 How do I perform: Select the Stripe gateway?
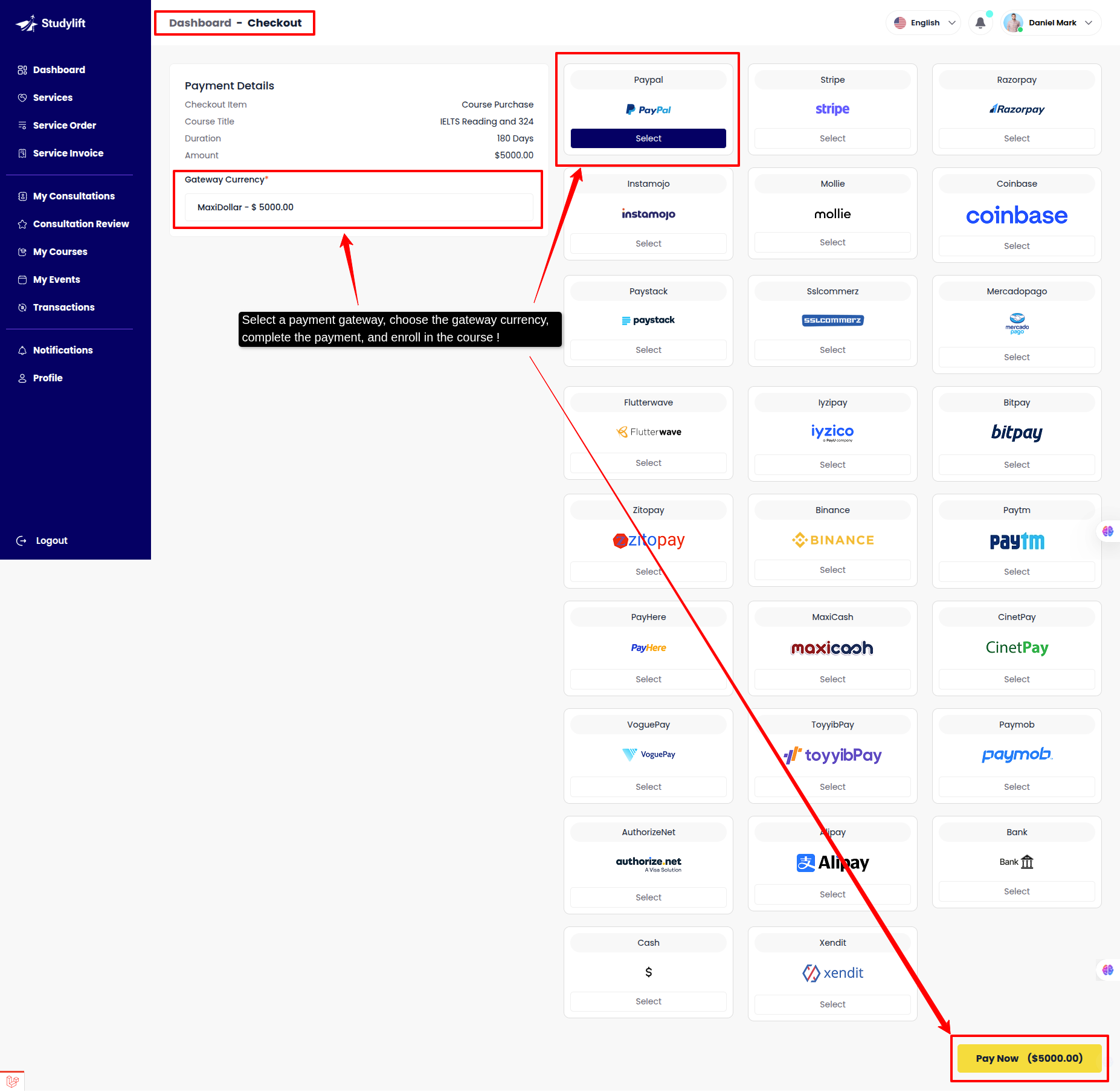pyautogui.click(x=832, y=138)
